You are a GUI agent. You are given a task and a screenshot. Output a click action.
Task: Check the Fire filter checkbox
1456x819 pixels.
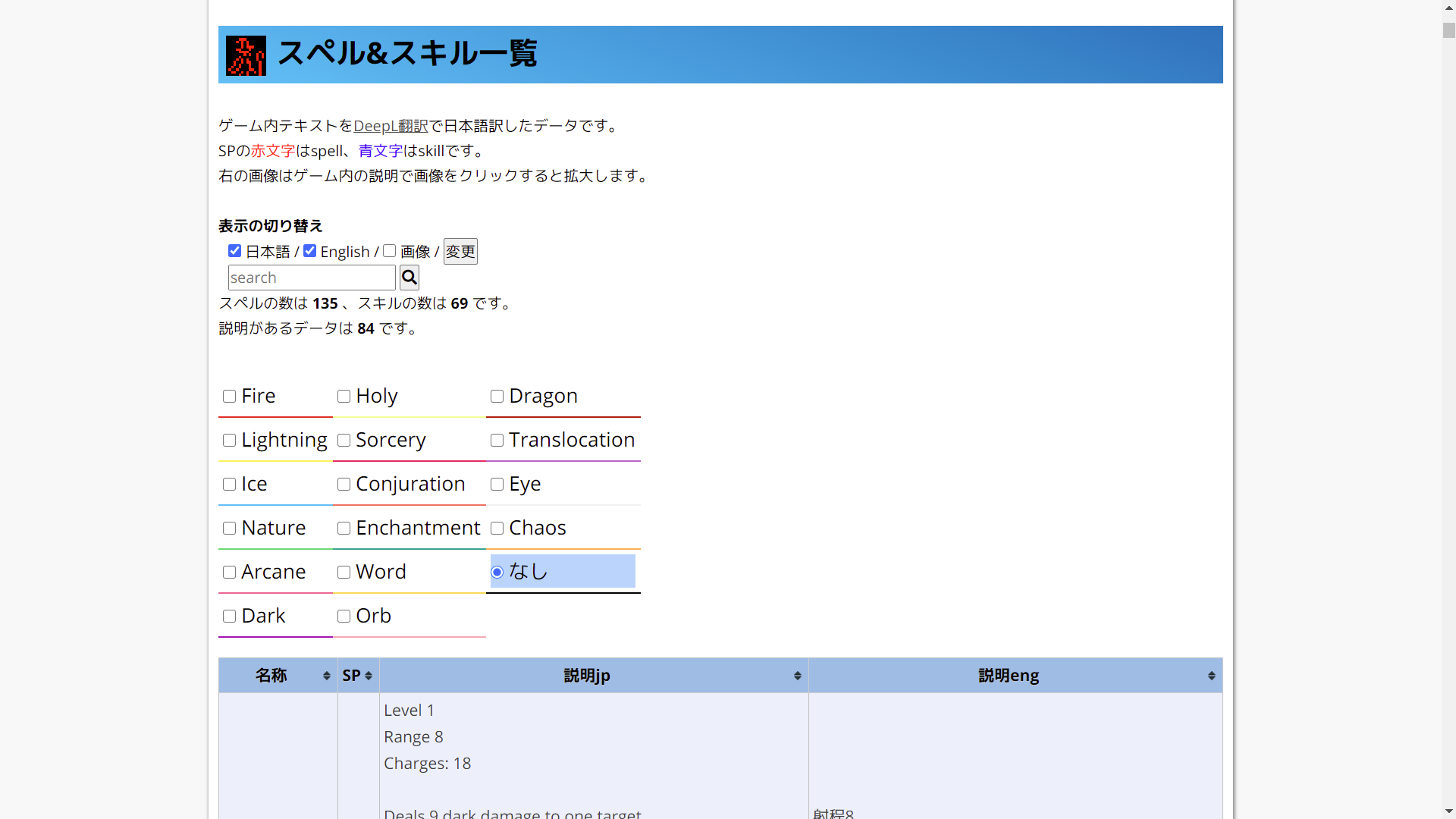coord(230,397)
